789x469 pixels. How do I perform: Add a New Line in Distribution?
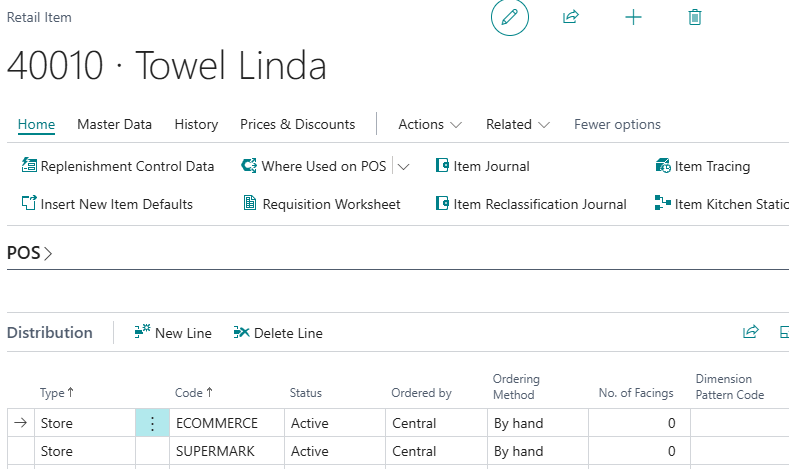click(173, 333)
